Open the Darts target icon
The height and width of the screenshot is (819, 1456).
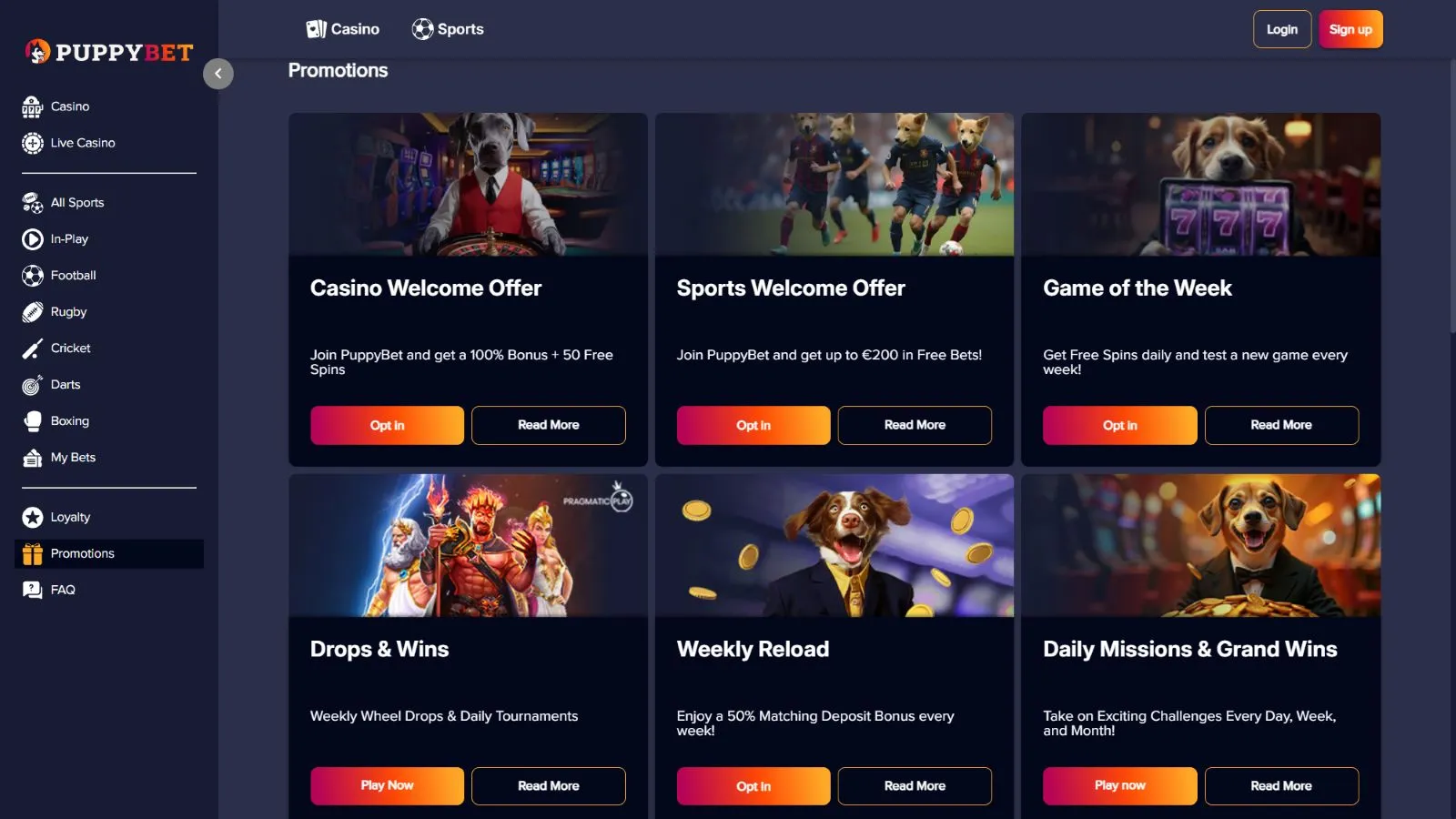(x=33, y=385)
